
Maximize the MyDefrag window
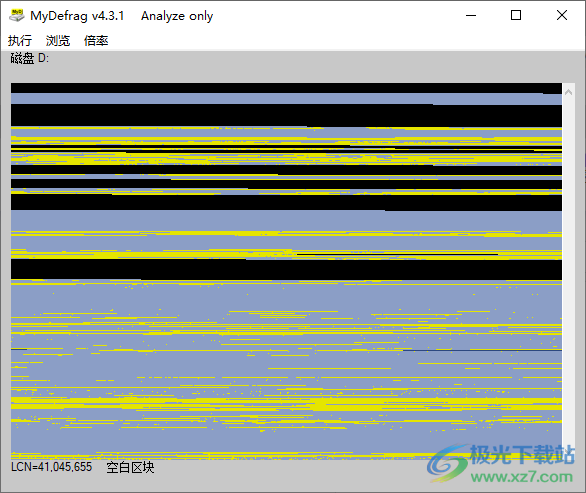[x=516, y=16]
